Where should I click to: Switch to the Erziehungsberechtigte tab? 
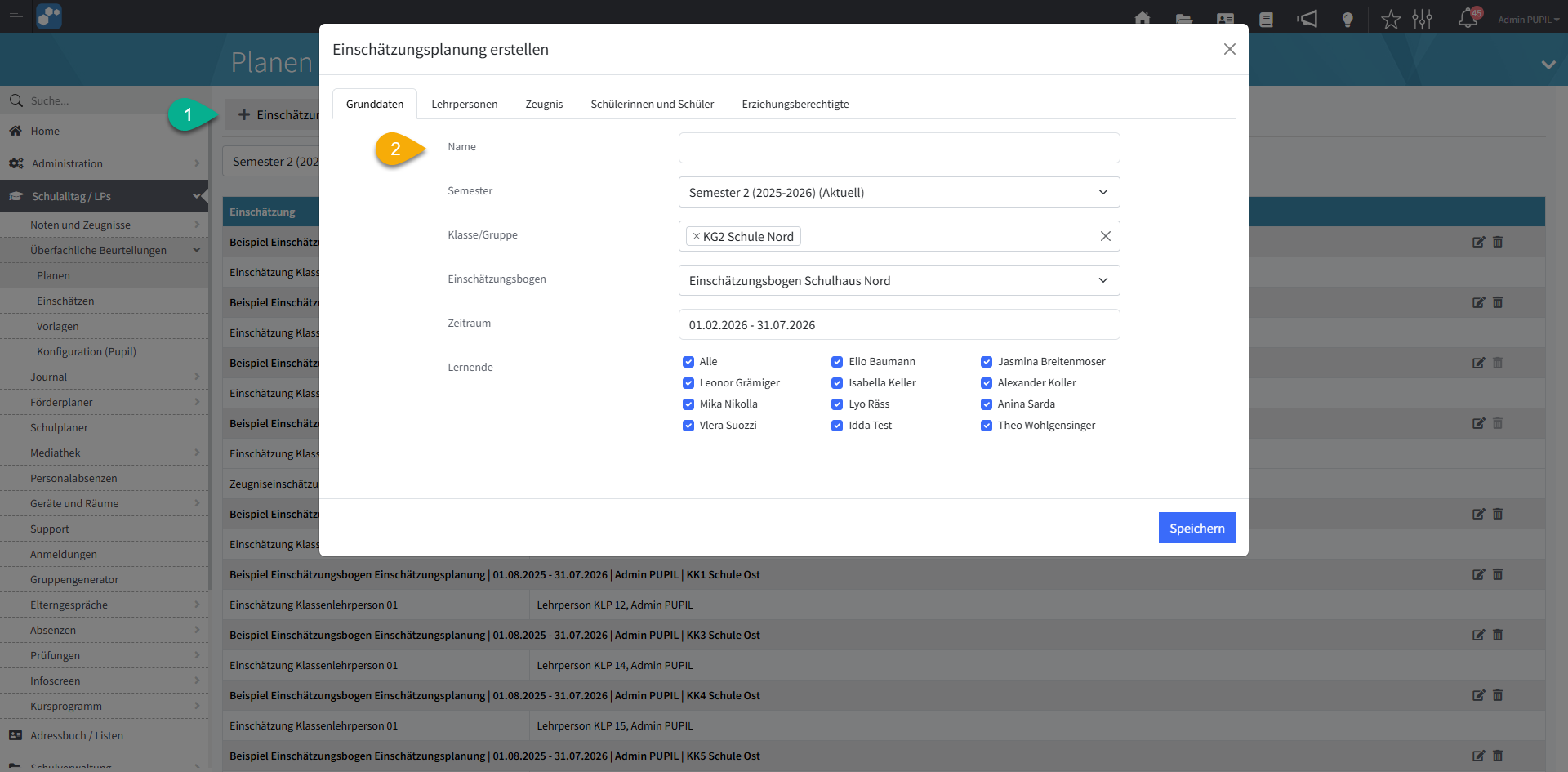[x=795, y=104]
